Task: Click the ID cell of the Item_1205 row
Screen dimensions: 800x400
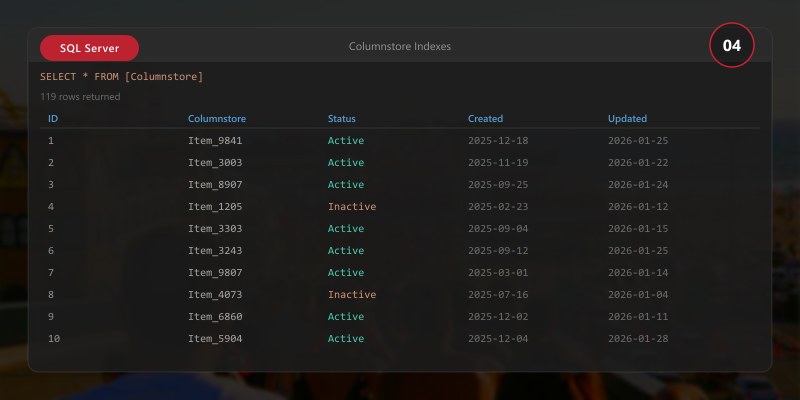Action: point(51,206)
